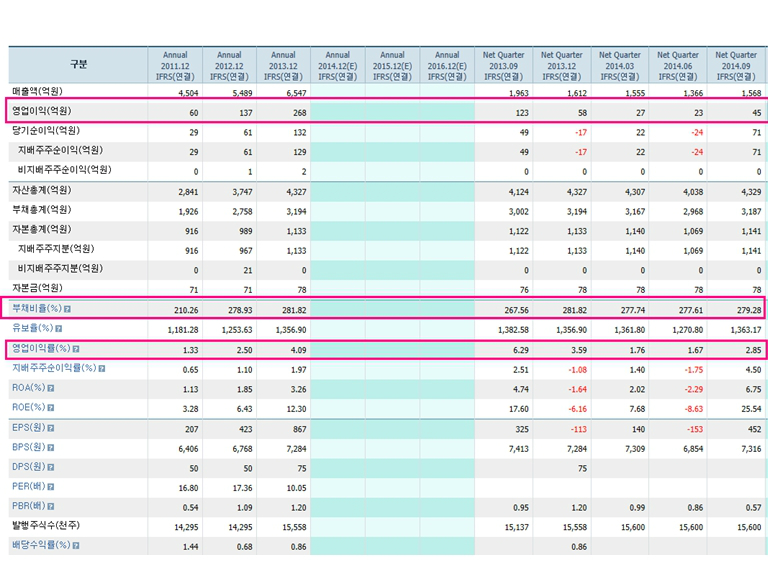
Task: Open the help icon next to BPS(원)
Action: coord(51,447)
